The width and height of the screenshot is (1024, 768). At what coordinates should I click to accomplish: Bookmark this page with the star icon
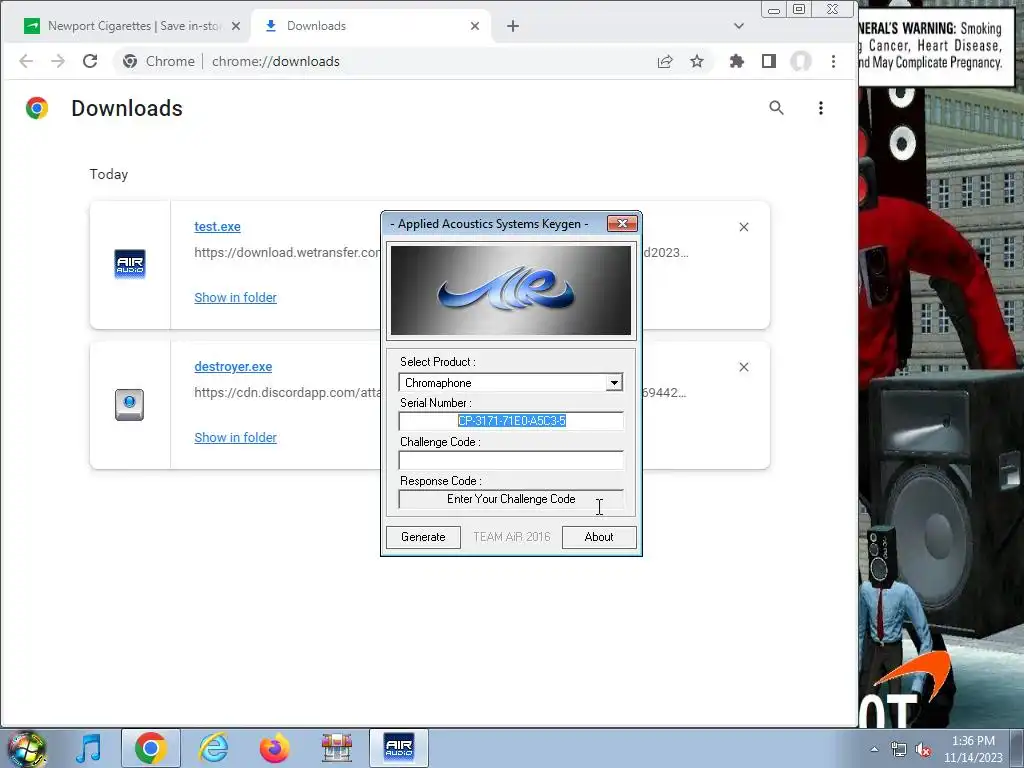pyautogui.click(x=697, y=61)
